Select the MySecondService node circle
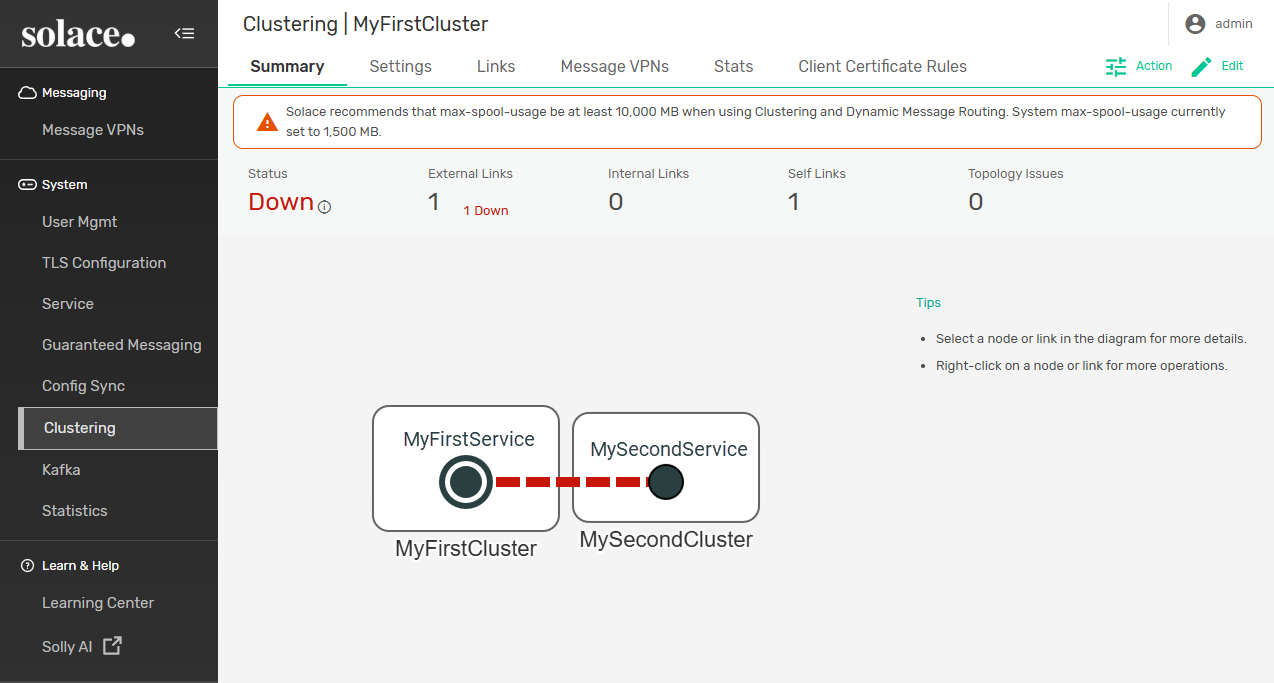This screenshot has height=683, width=1274. (665, 482)
